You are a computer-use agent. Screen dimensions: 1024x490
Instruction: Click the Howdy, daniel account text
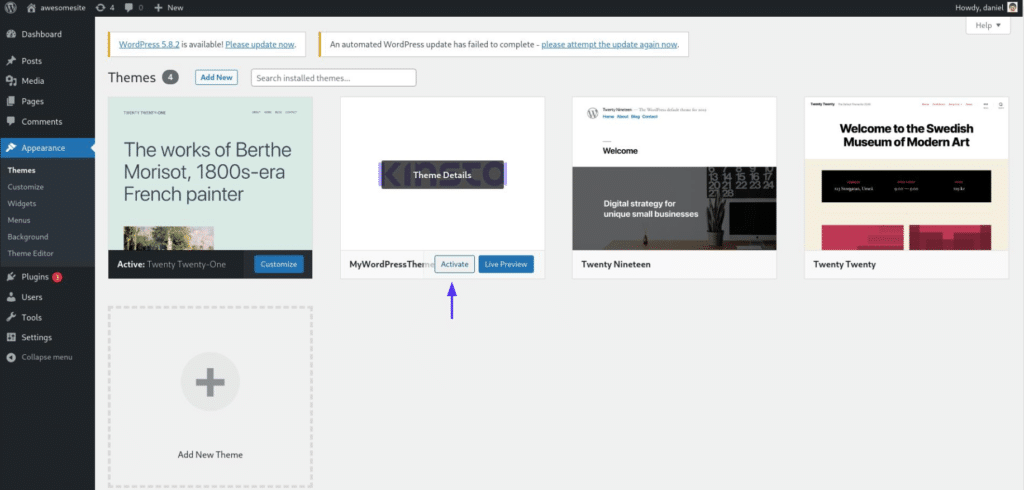pyautogui.click(x=978, y=8)
